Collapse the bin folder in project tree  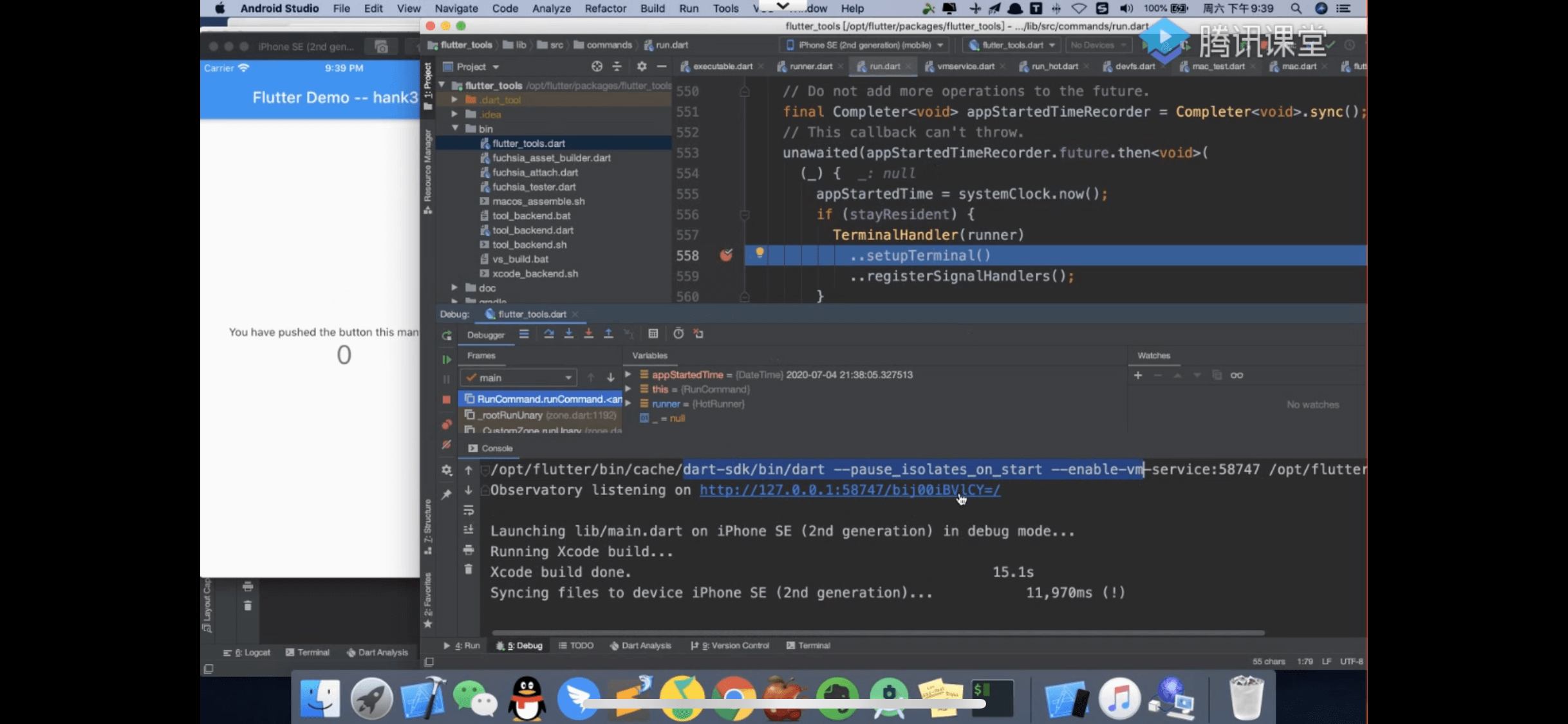pyautogui.click(x=455, y=129)
